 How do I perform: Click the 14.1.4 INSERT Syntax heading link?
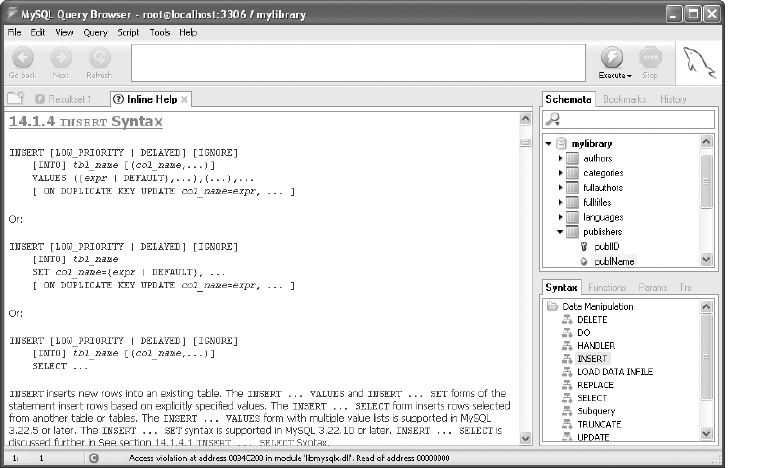click(x=86, y=121)
